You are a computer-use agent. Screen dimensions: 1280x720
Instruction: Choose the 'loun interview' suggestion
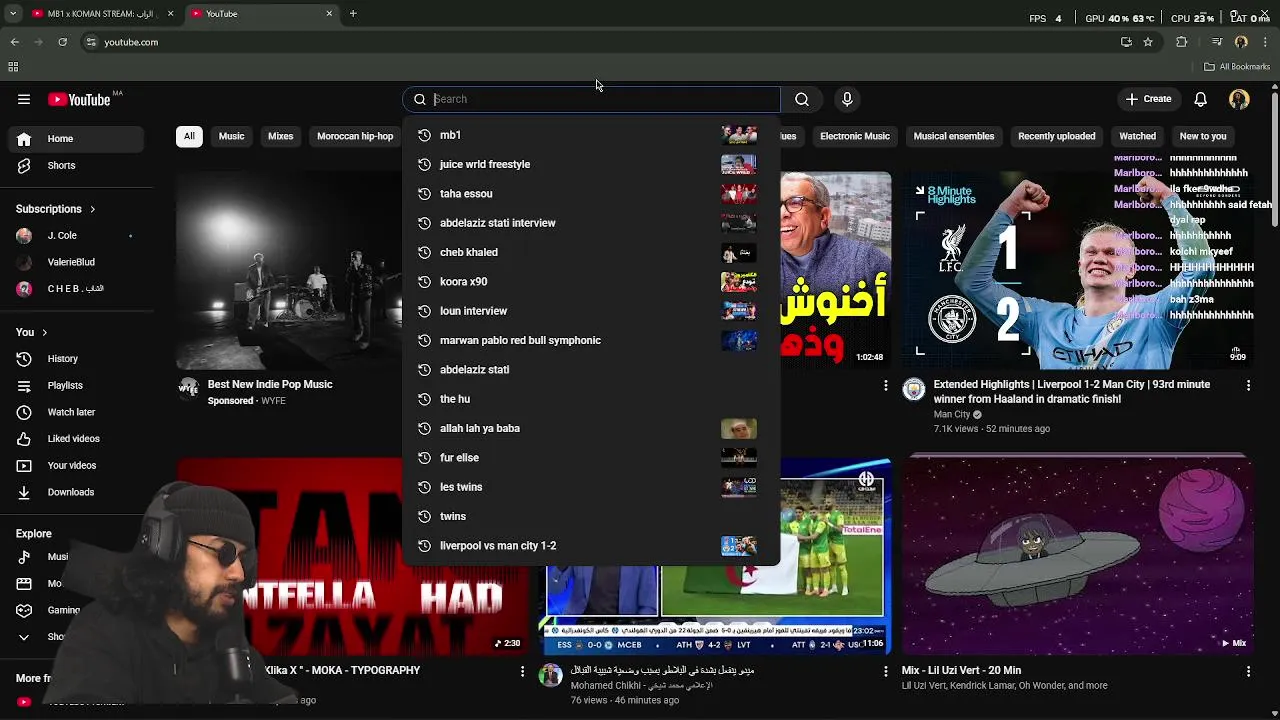click(x=591, y=311)
